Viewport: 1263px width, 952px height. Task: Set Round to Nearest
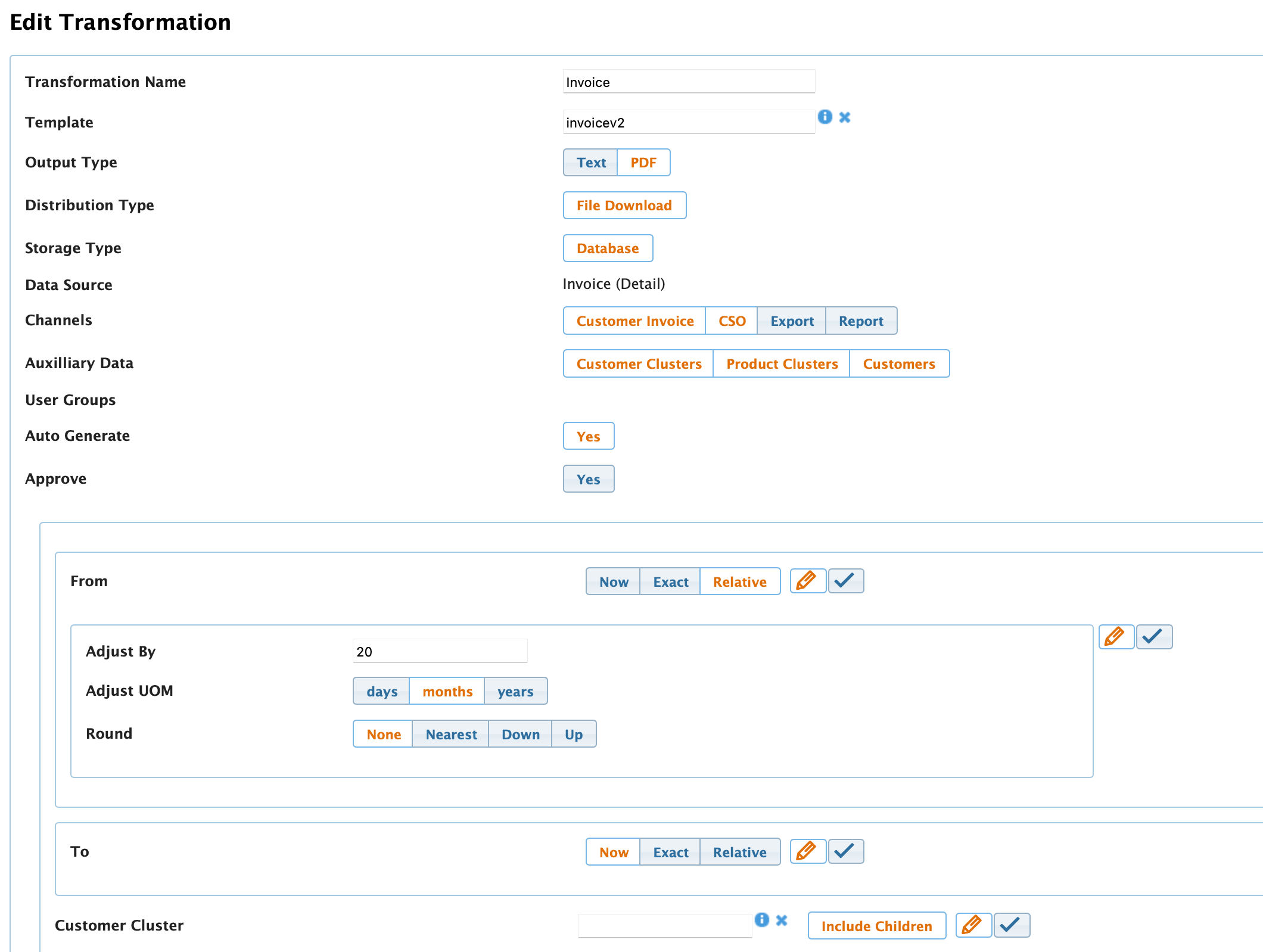[x=450, y=734]
